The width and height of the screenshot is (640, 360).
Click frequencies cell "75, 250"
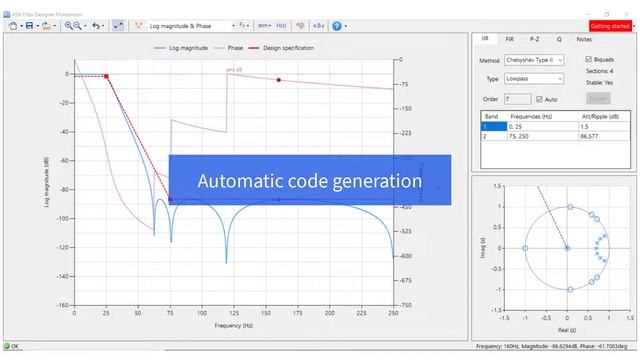point(542,136)
